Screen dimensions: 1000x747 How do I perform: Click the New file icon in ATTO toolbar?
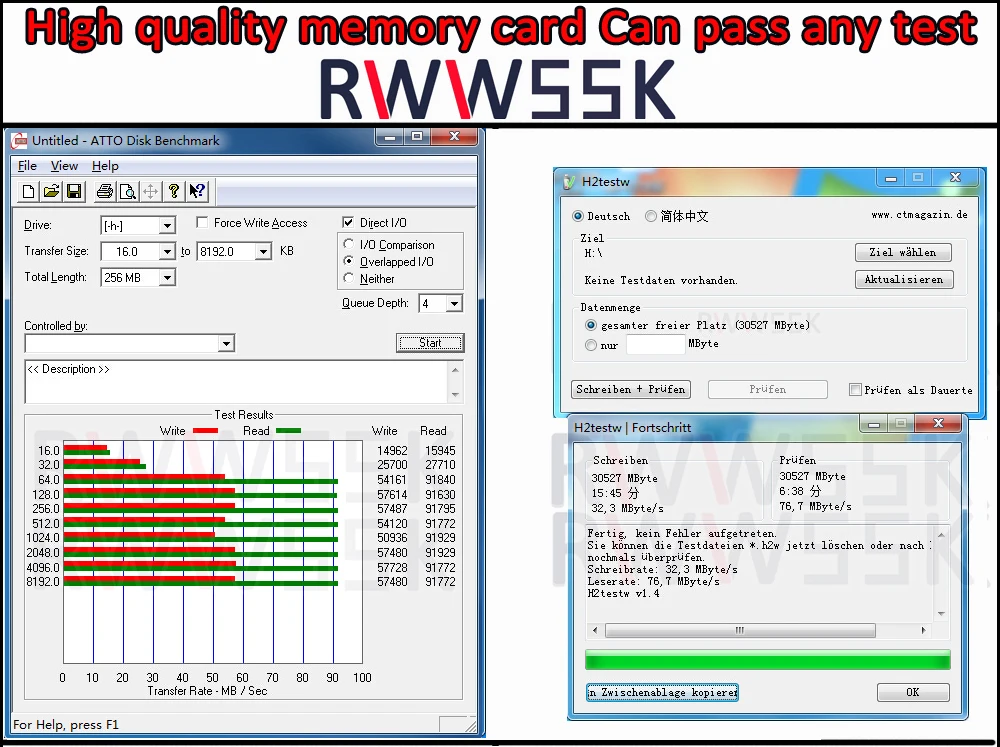28,191
